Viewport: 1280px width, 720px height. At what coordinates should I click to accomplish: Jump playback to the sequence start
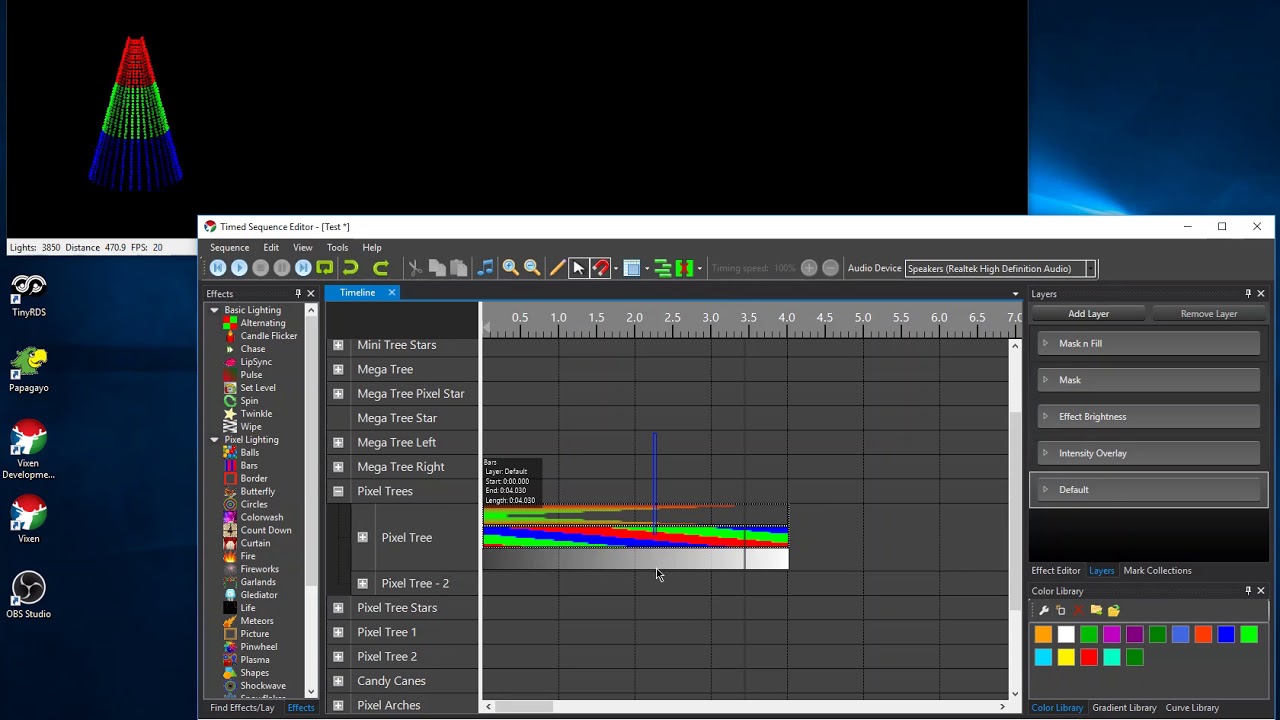click(217, 268)
